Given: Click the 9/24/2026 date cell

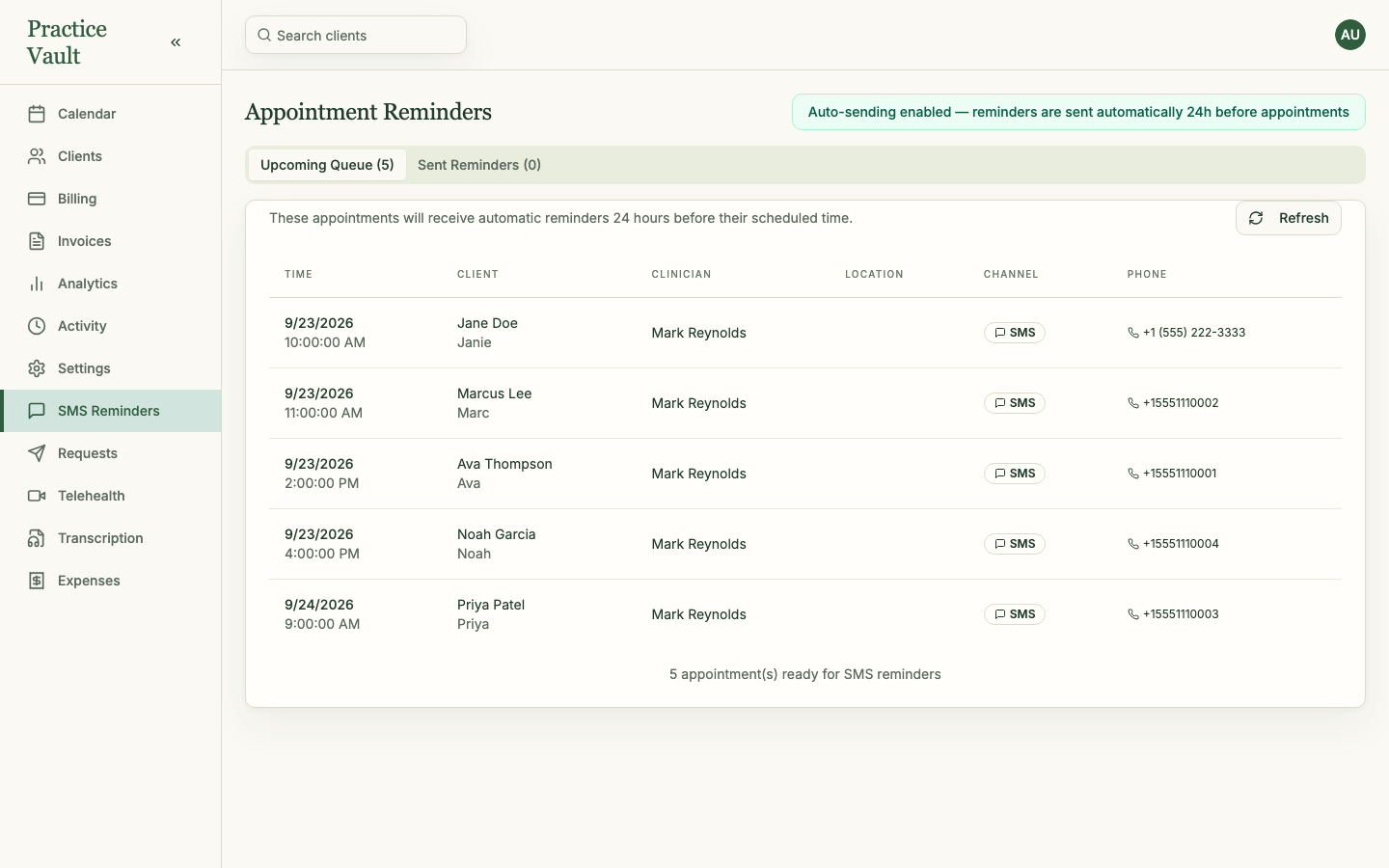Looking at the screenshot, I should point(319,605).
